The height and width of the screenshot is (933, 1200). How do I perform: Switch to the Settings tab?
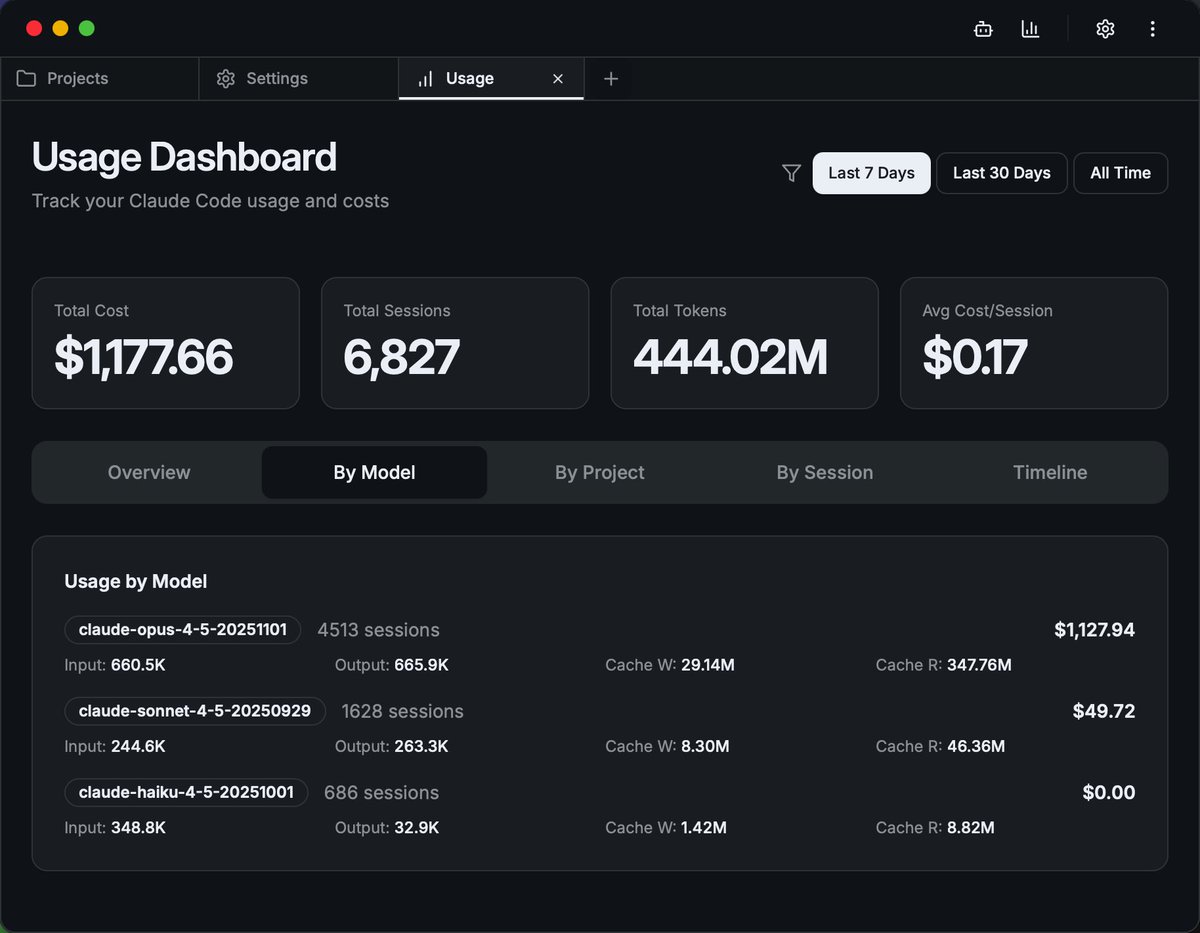point(299,79)
